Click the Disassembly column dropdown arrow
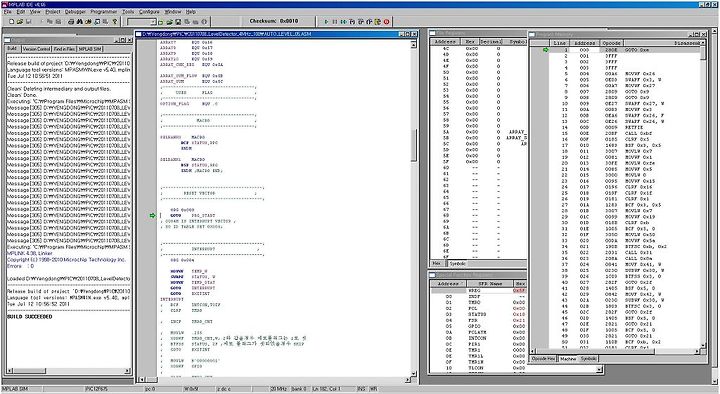Image resolution: width=720 pixels, height=394 pixels. [x=703, y=43]
